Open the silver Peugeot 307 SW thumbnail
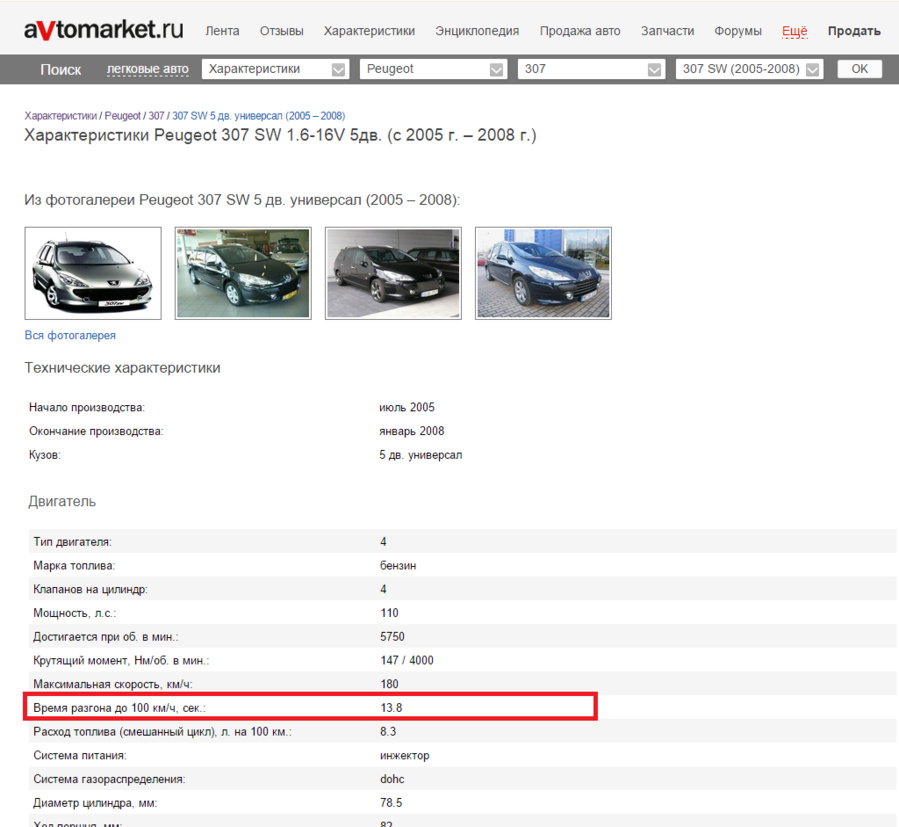This screenshot has height=827, width=899. click(x=93, y=273)
